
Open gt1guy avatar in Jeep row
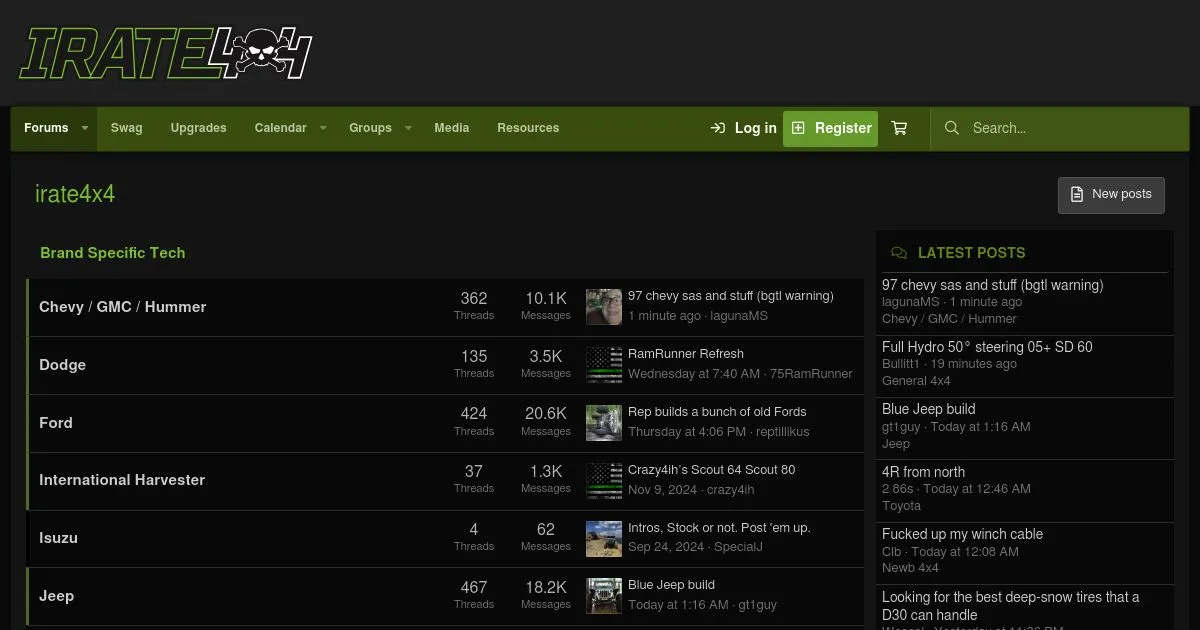pos(604,596)
